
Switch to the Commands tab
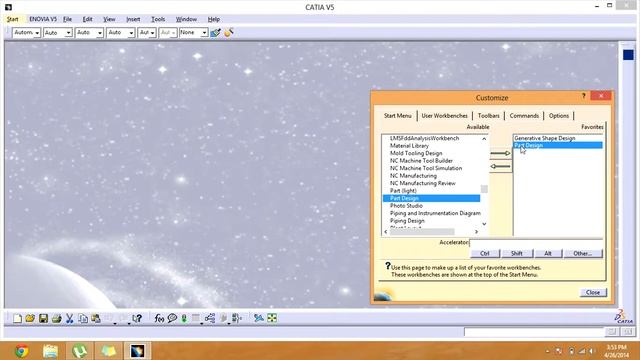coord(524,116)
